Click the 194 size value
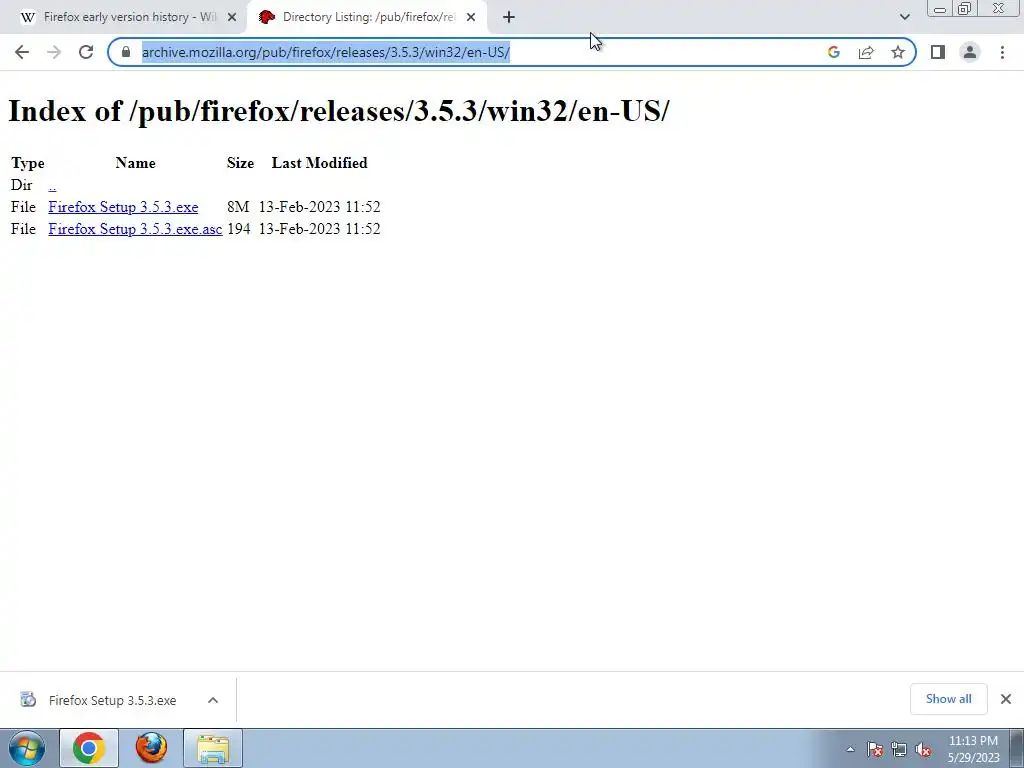 tap(239, 229)
